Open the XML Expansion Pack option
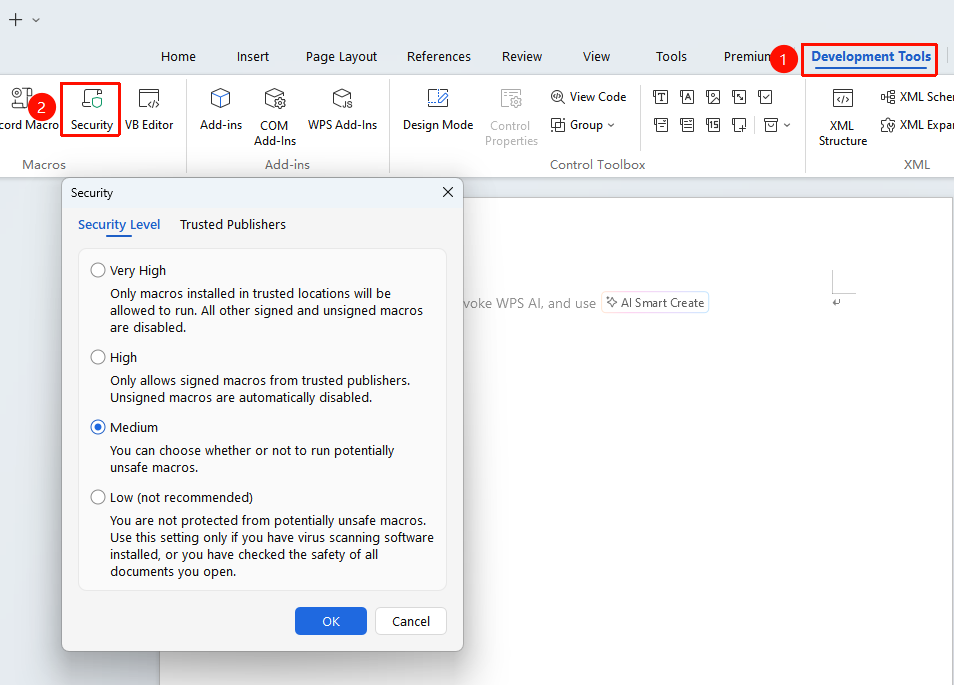Image resolution: width=954 pixels, height=685 pixels. tap(916, 125)
